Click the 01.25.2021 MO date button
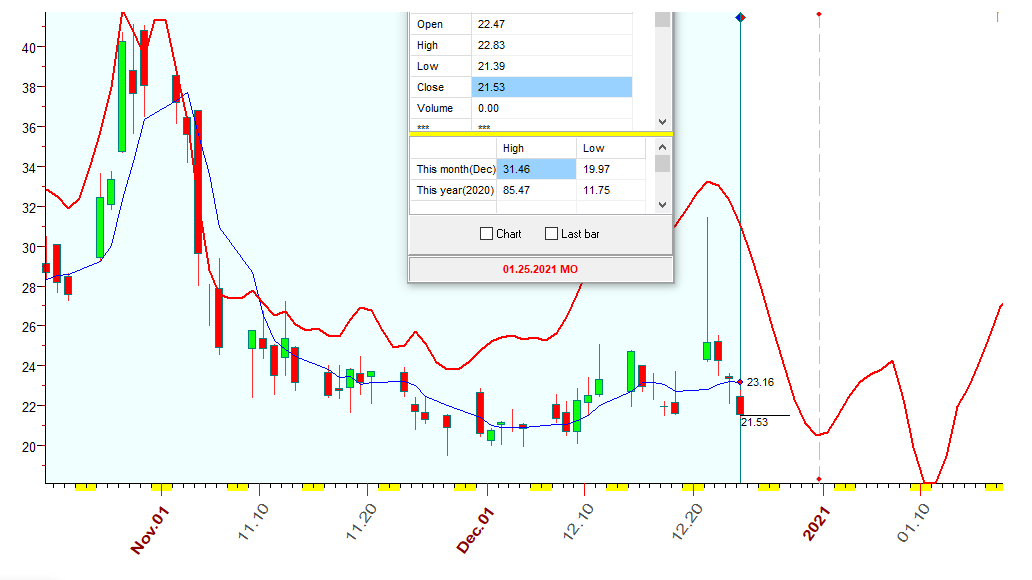The width and height of the screenshot is (1032, 580). tap(540, 269)
